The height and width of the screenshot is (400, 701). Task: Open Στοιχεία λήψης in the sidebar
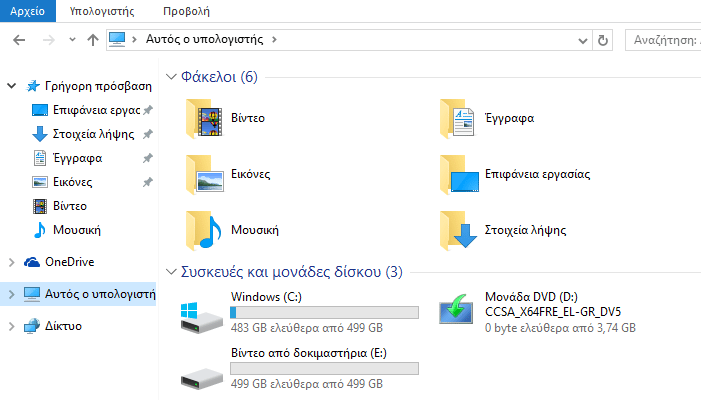tap(93, 134)
